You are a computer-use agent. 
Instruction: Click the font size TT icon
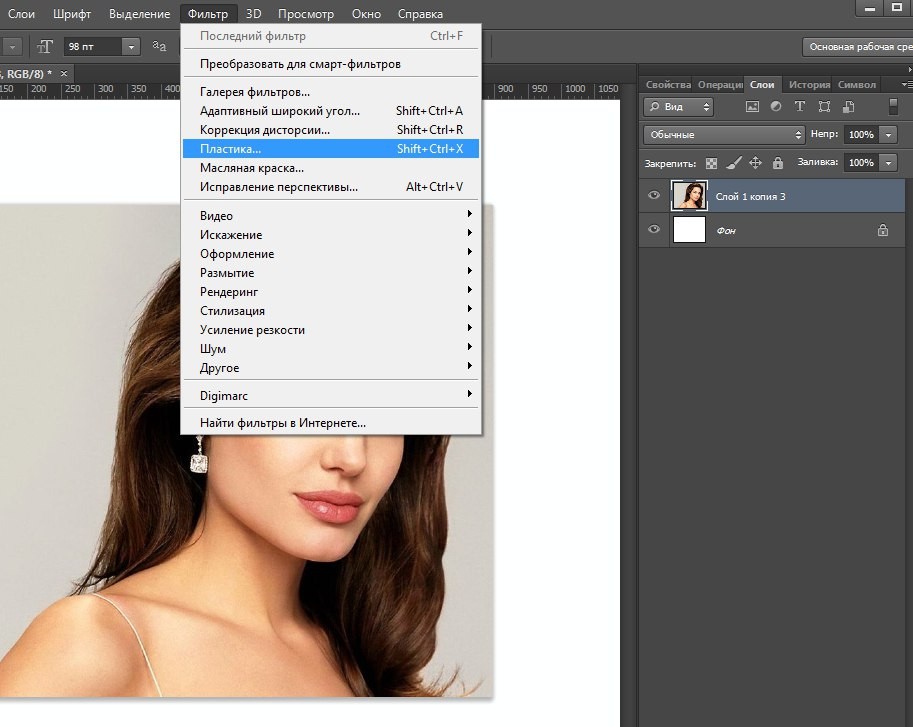point(45,47)
